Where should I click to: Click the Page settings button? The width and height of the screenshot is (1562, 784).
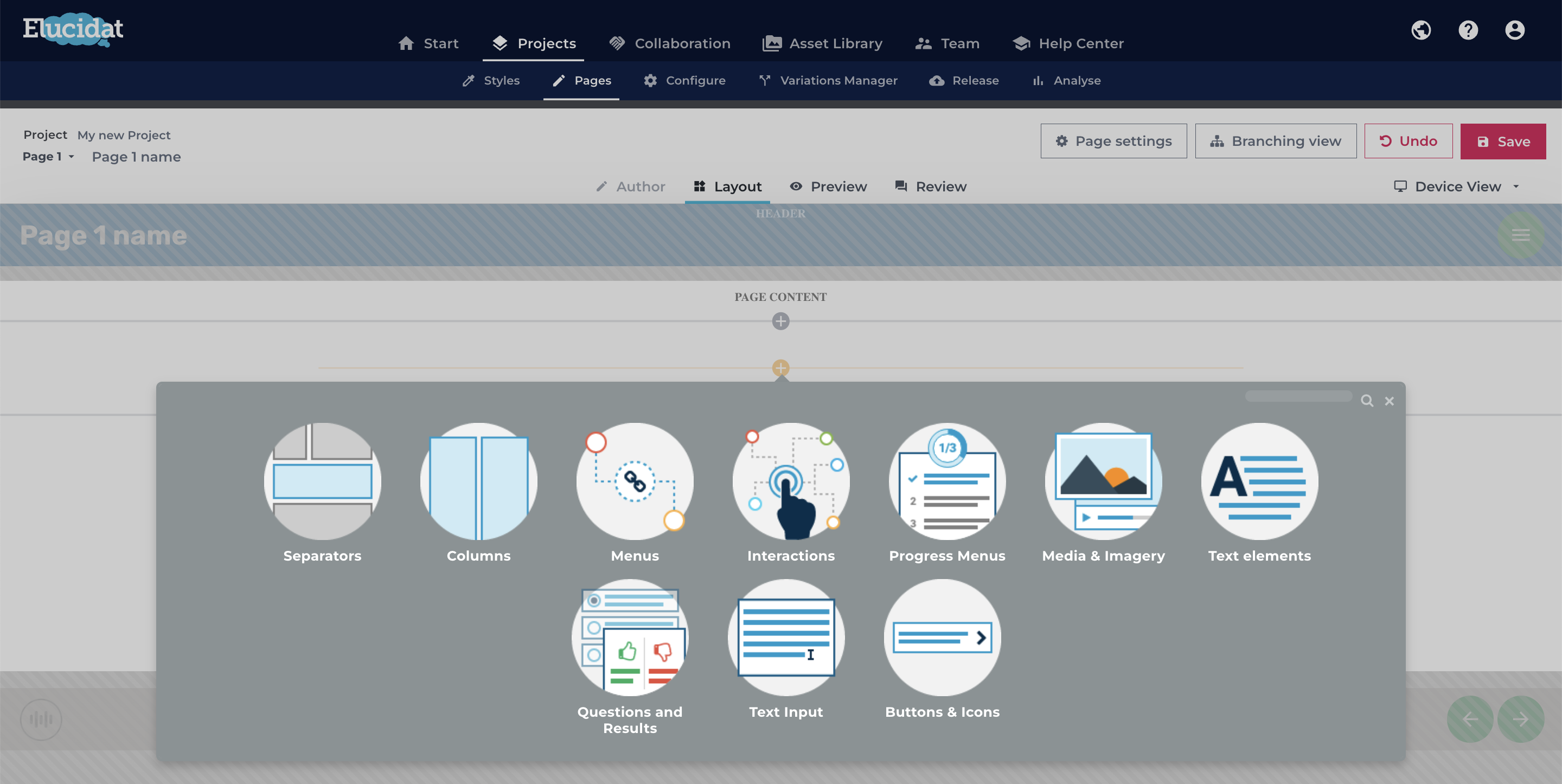(1113, 142)
